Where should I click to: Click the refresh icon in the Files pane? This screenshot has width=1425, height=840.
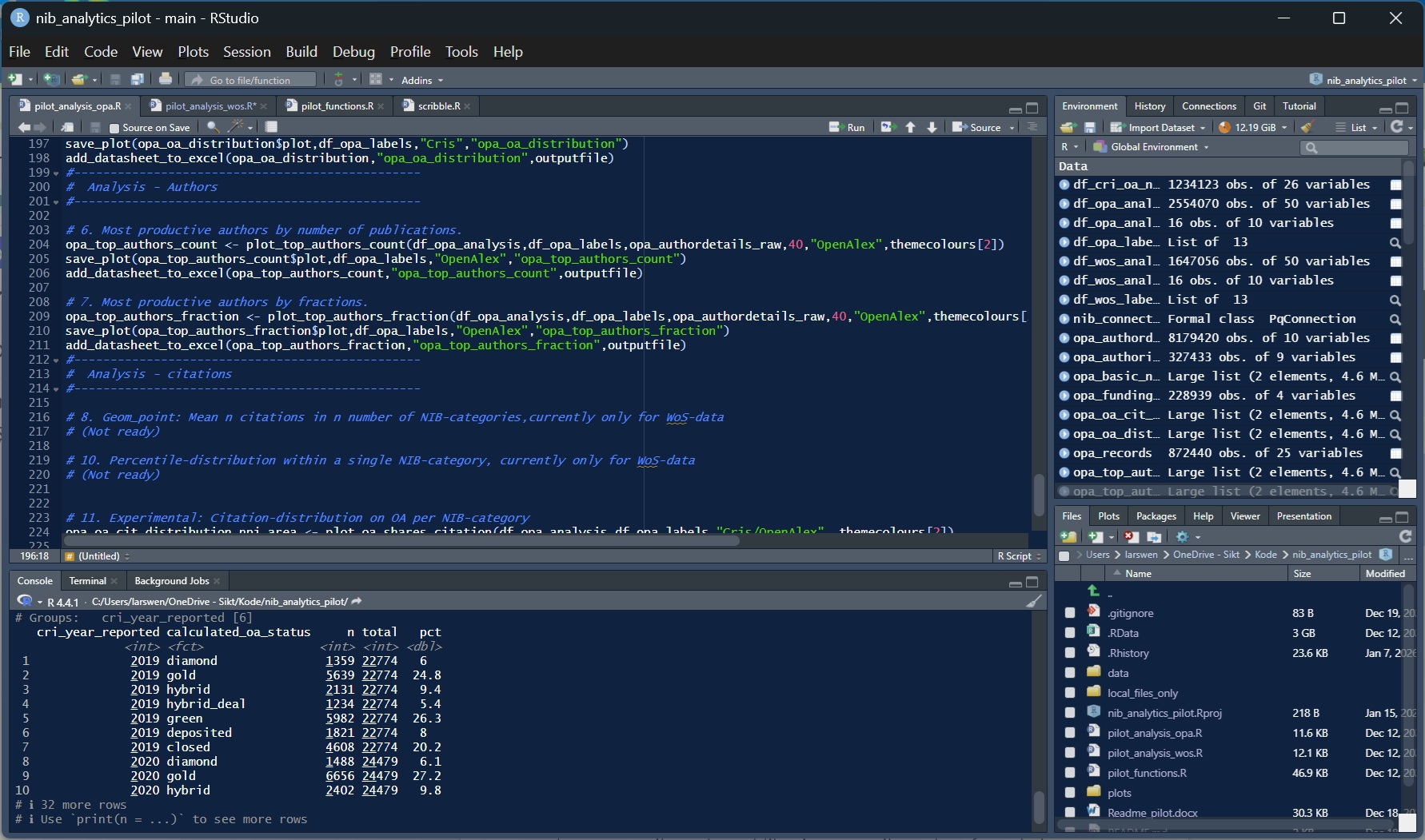(1405, 536)
